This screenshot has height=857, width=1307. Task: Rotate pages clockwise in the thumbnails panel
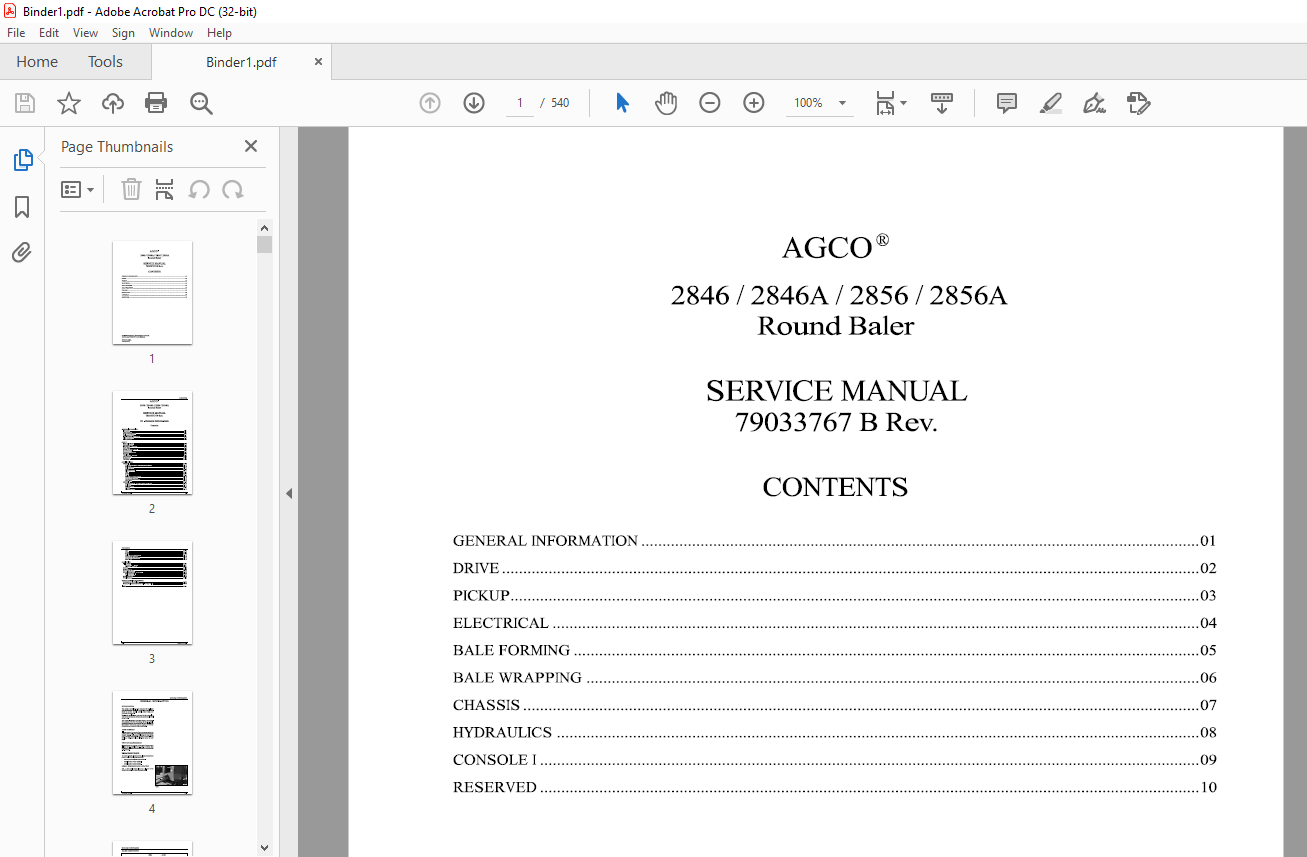(x=233, y=189)
